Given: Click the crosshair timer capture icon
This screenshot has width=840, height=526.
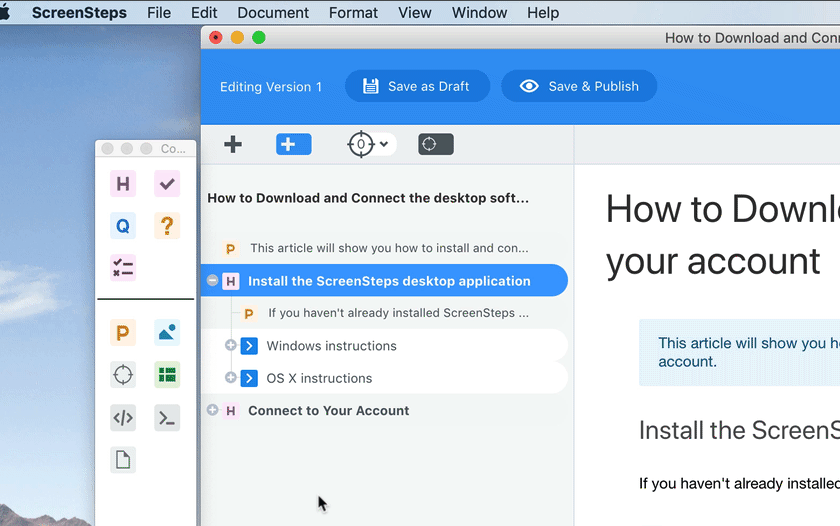Looking at the screenshot, I should [361, 144].
